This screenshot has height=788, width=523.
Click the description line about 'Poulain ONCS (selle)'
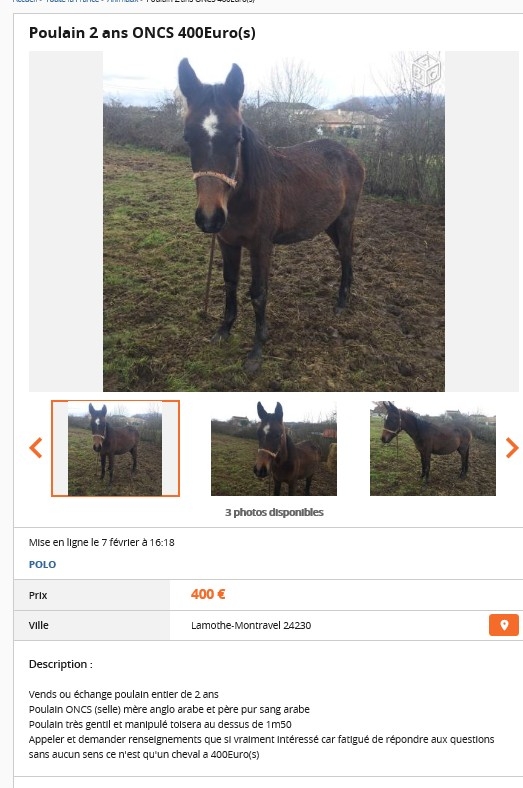[169, 709]
